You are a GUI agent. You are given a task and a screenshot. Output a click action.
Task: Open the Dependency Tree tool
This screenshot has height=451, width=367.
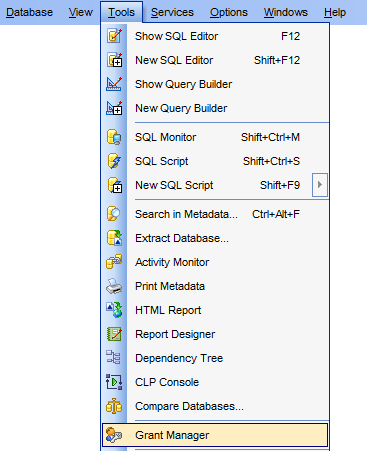[x=215, y=358]
